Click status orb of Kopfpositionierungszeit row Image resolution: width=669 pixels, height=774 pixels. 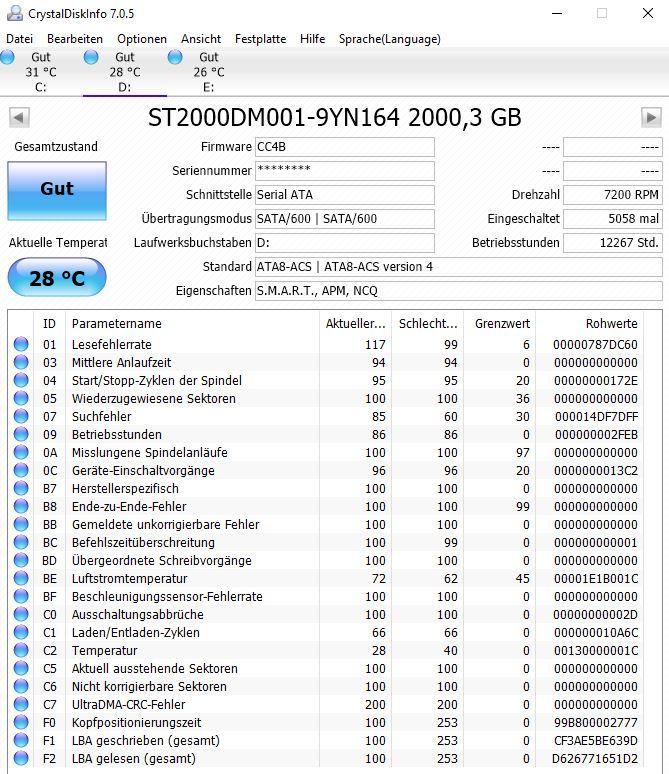21,722
